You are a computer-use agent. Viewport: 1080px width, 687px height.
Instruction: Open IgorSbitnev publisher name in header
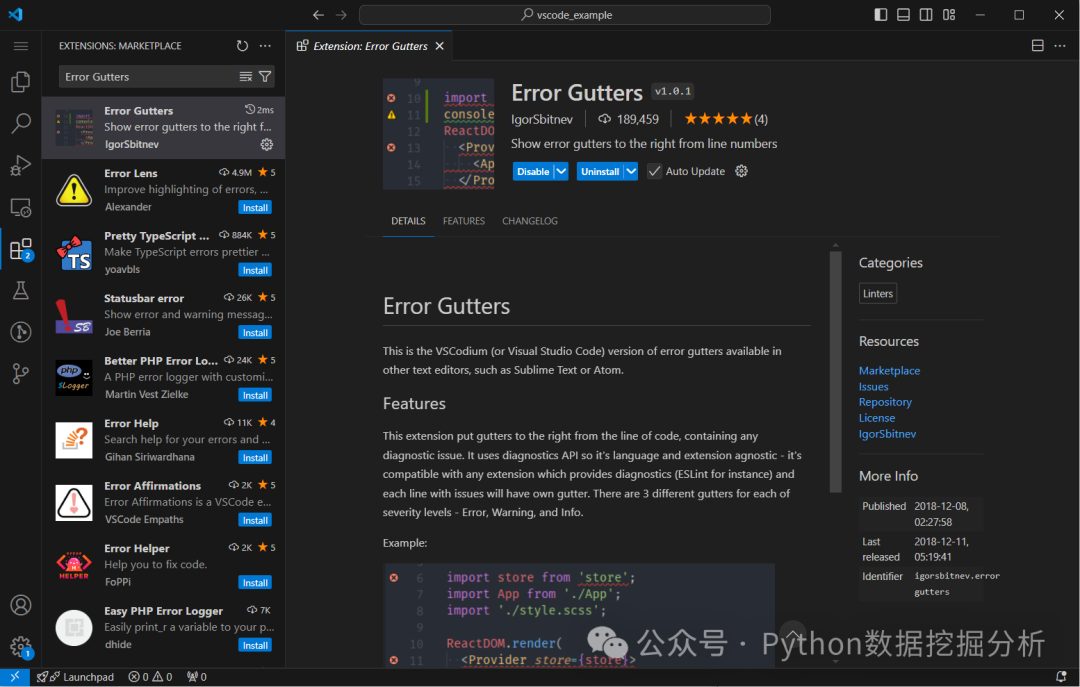(541, 119)
